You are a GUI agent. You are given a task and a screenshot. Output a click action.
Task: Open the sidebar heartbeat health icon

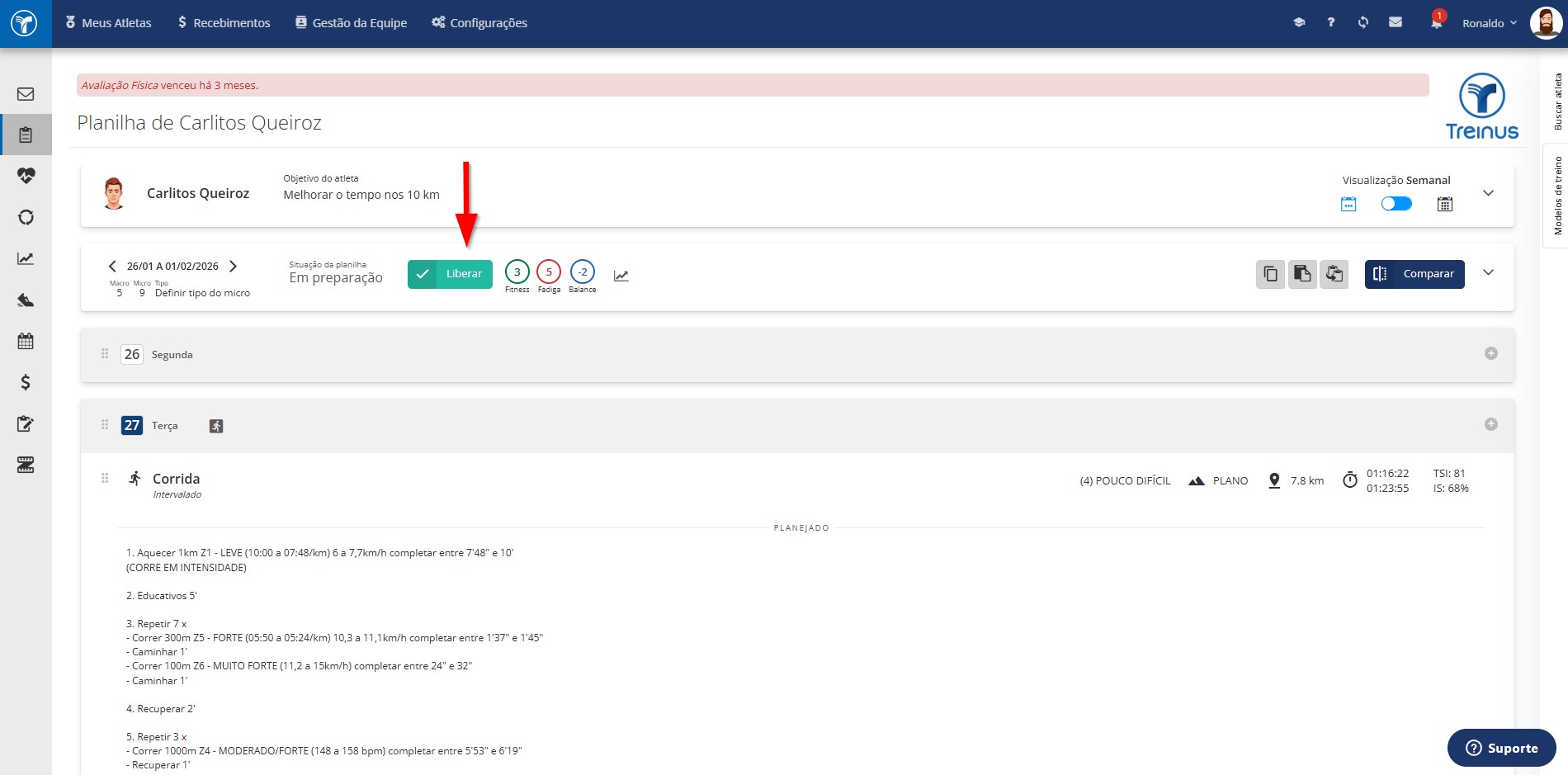pos(26,176)
